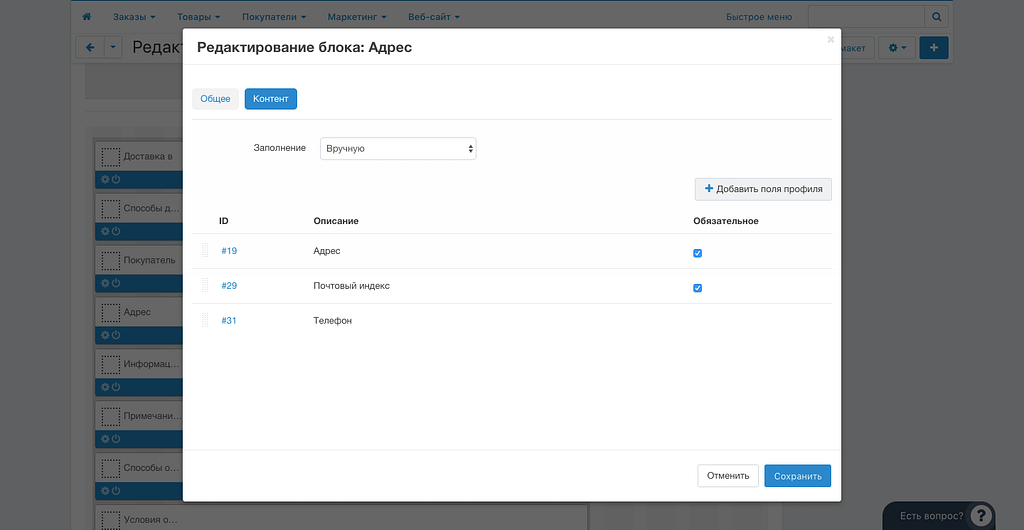Open the Заполнение dropdown

398,149
